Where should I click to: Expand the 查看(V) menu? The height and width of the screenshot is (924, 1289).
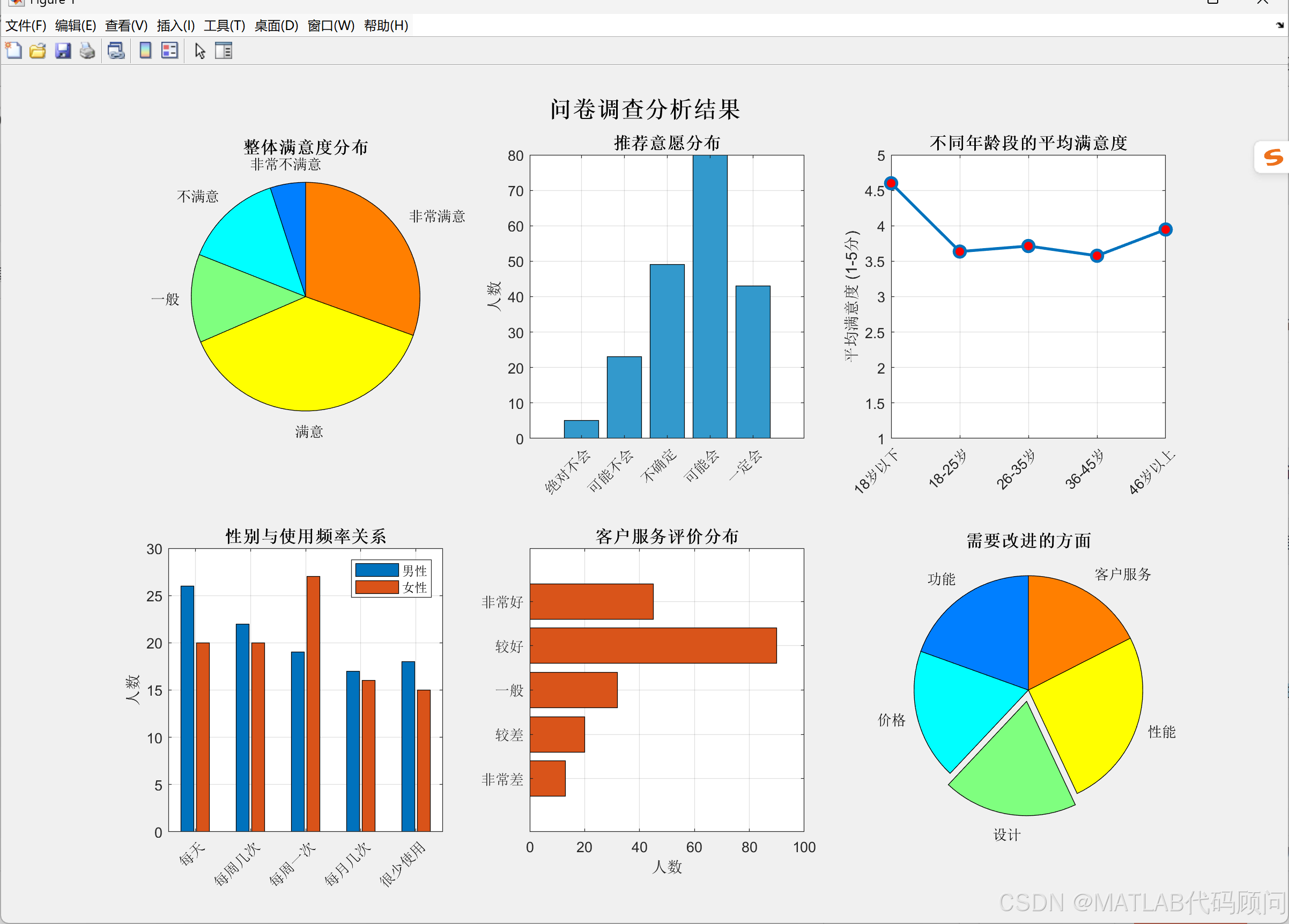click(x=126, y=26)
